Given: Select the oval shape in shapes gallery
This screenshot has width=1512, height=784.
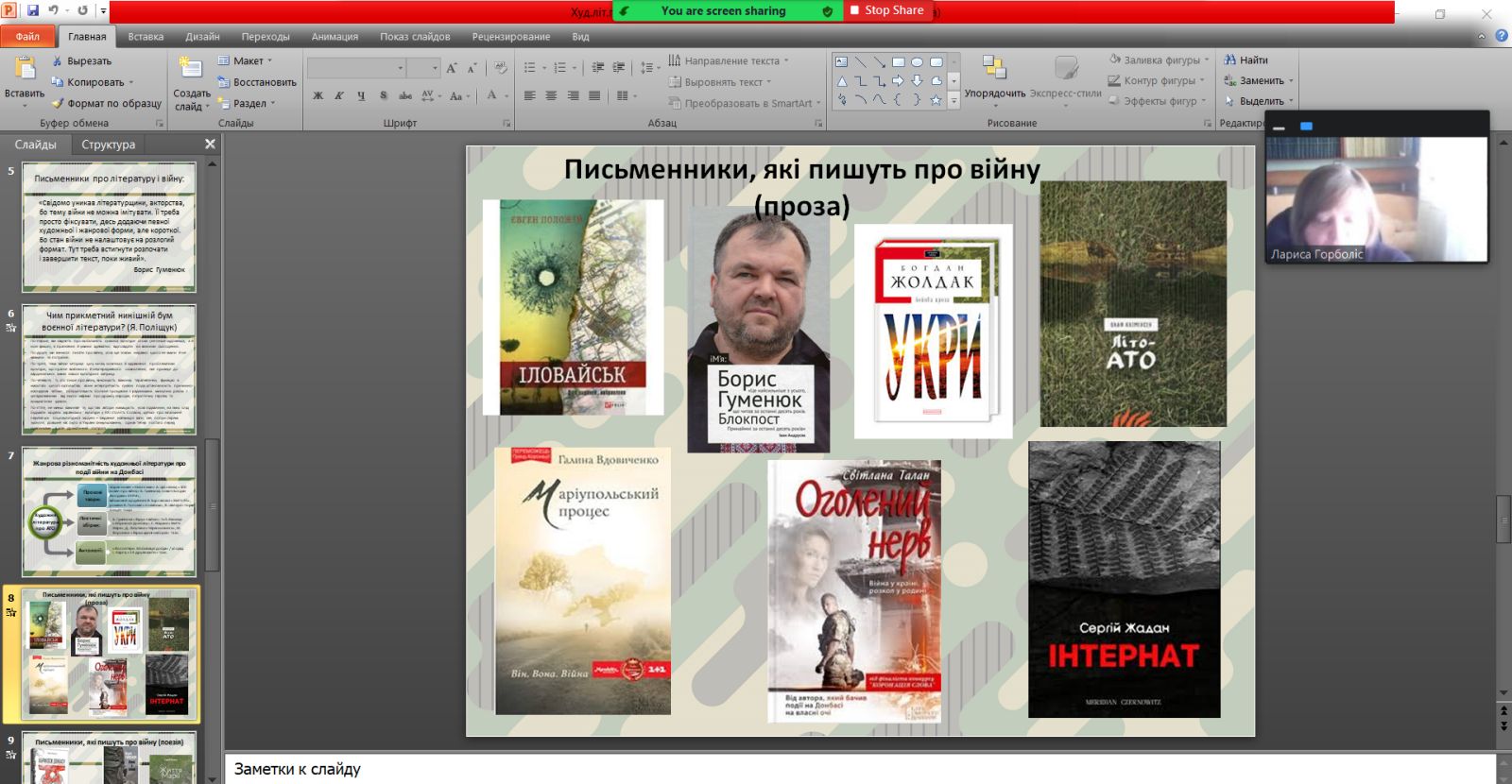Looking at the screenshot, I should point(917,62).
